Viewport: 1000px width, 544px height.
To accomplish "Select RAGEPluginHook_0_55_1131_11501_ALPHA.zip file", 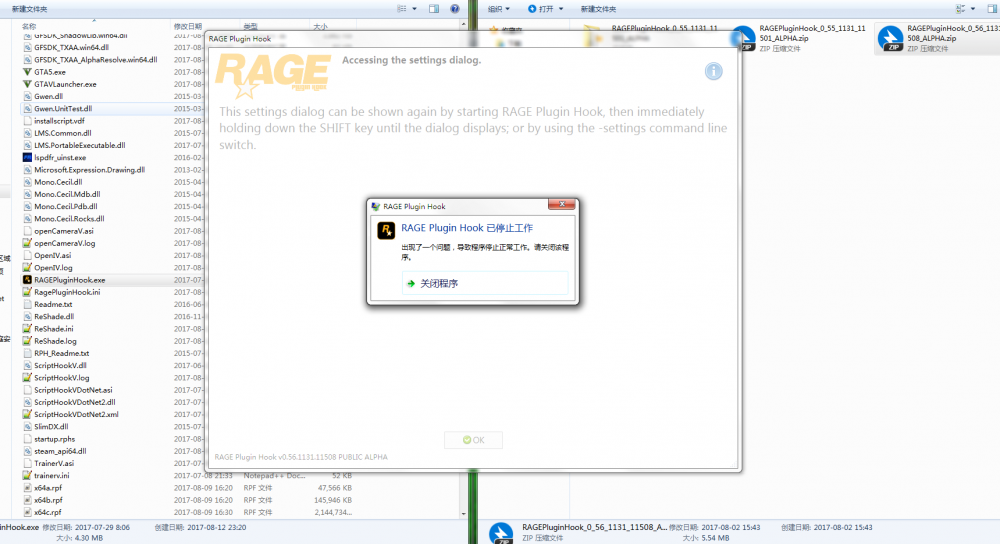I will 798,38.
